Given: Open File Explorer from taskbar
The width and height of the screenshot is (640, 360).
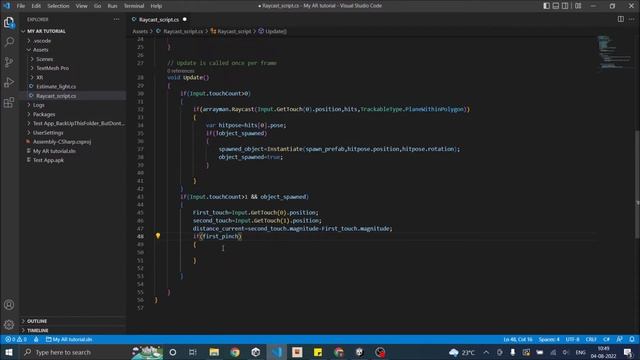Looking at the screenshot, I should (x=214, y=352).
